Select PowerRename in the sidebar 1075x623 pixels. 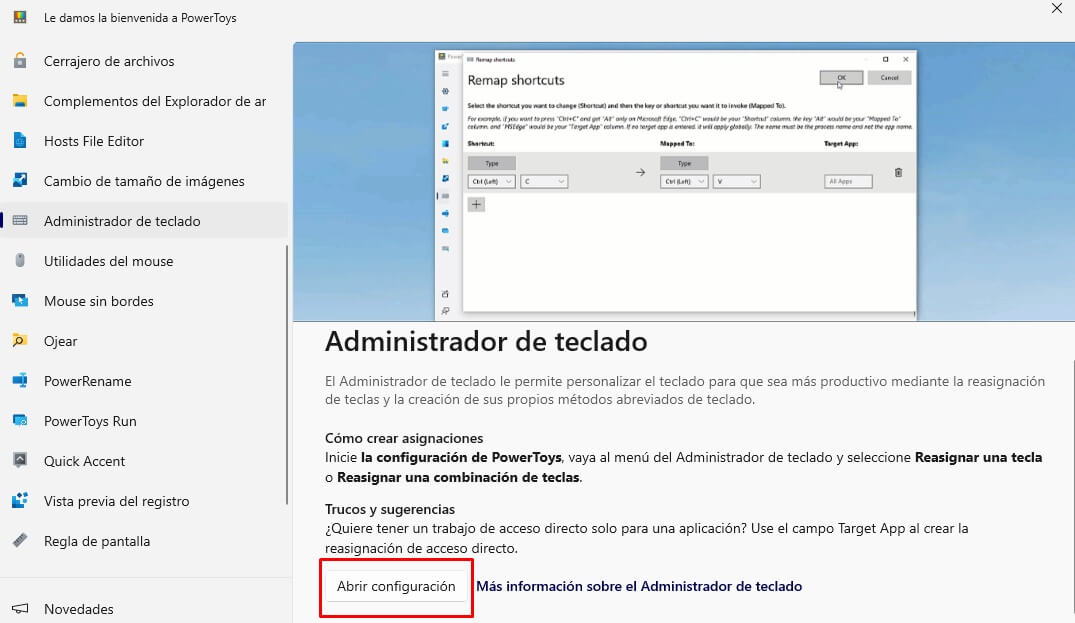(144, 380)
